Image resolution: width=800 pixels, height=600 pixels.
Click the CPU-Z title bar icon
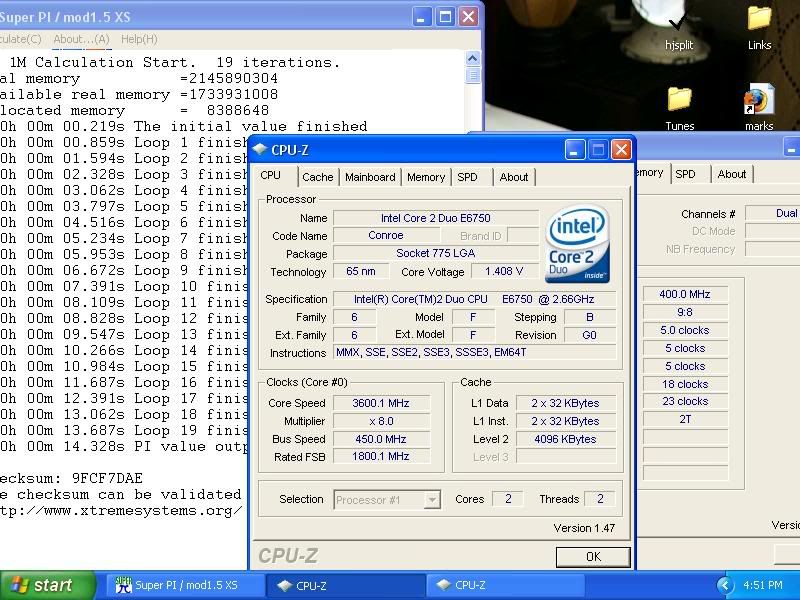click(260, 149)
